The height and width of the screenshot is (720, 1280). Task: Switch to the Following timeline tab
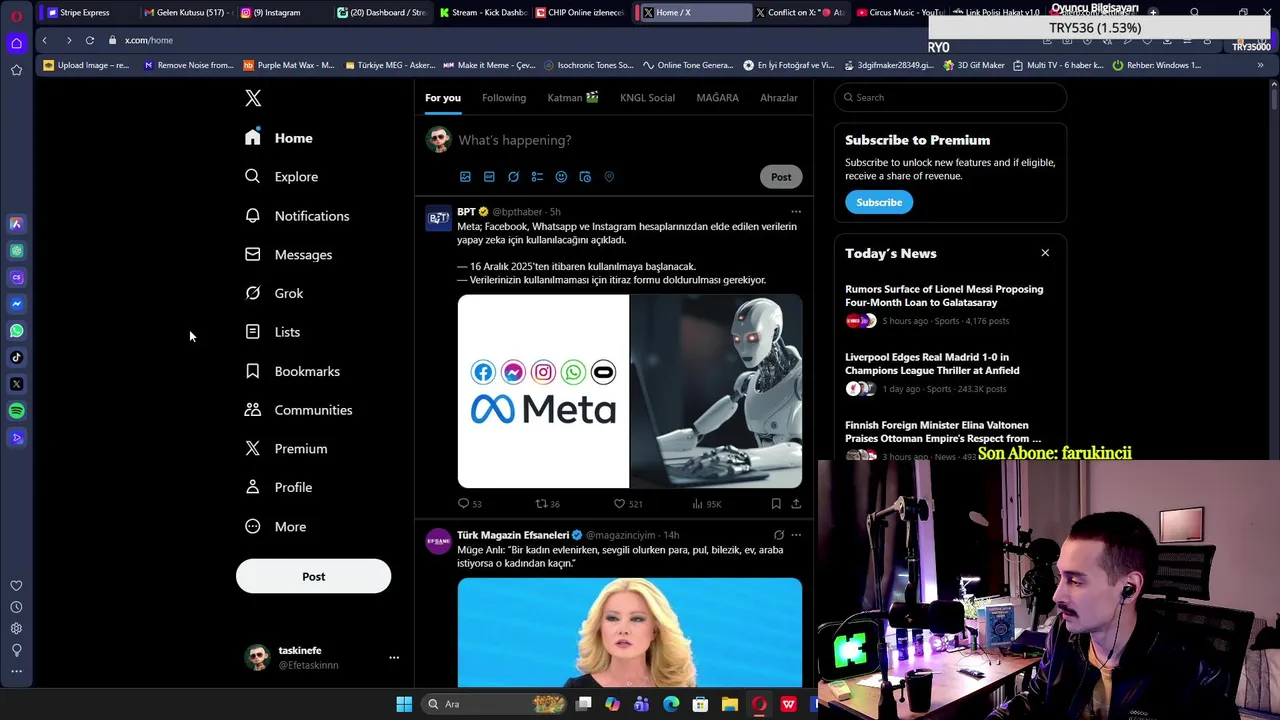click(x=504, y=98)
